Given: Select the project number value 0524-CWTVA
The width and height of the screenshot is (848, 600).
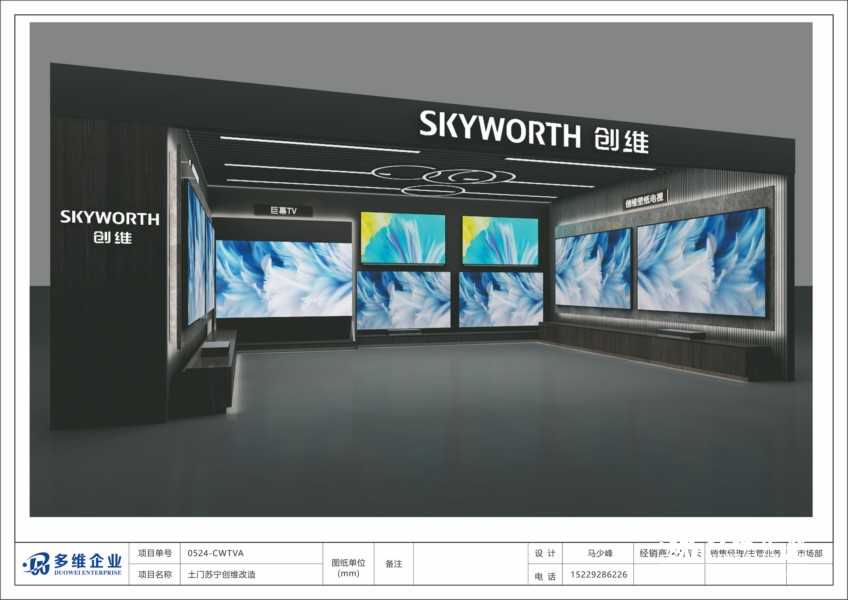Looking at the screenshot, I should click(x=215, y=553).
